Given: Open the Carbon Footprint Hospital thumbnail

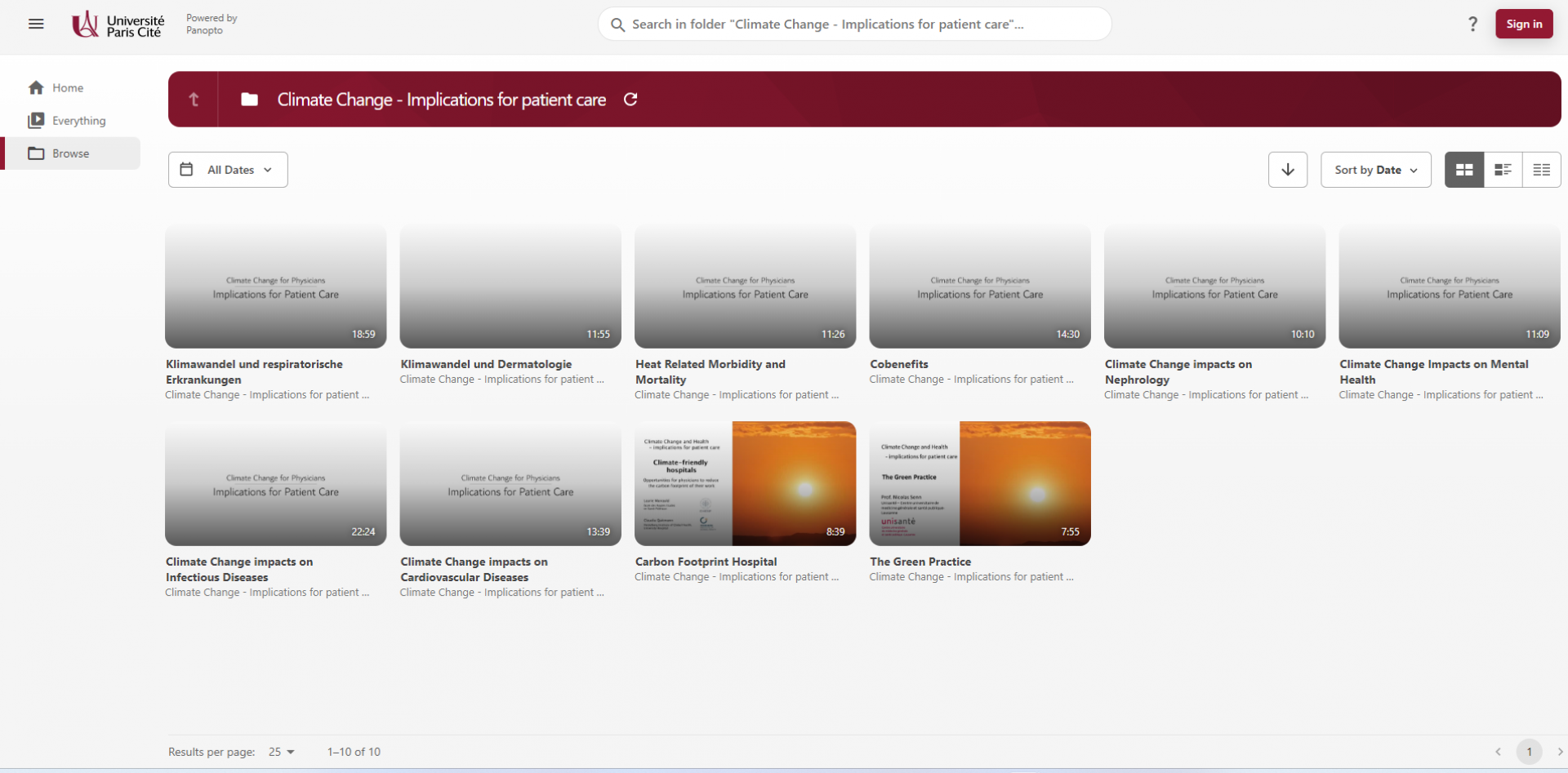Looking at the screenshot, I should coord(745,483).
